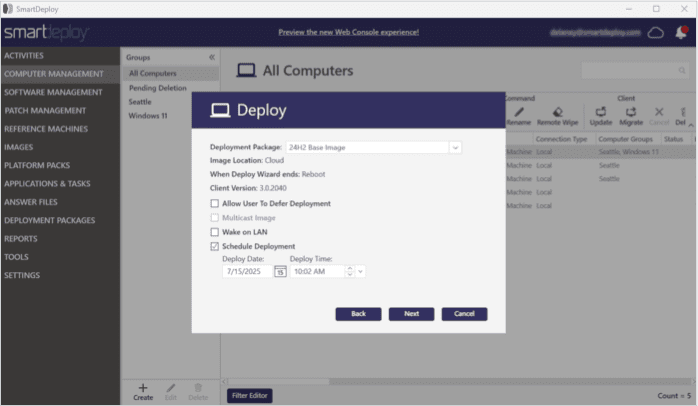Sort by Computer Groups column

pos(625,139)
